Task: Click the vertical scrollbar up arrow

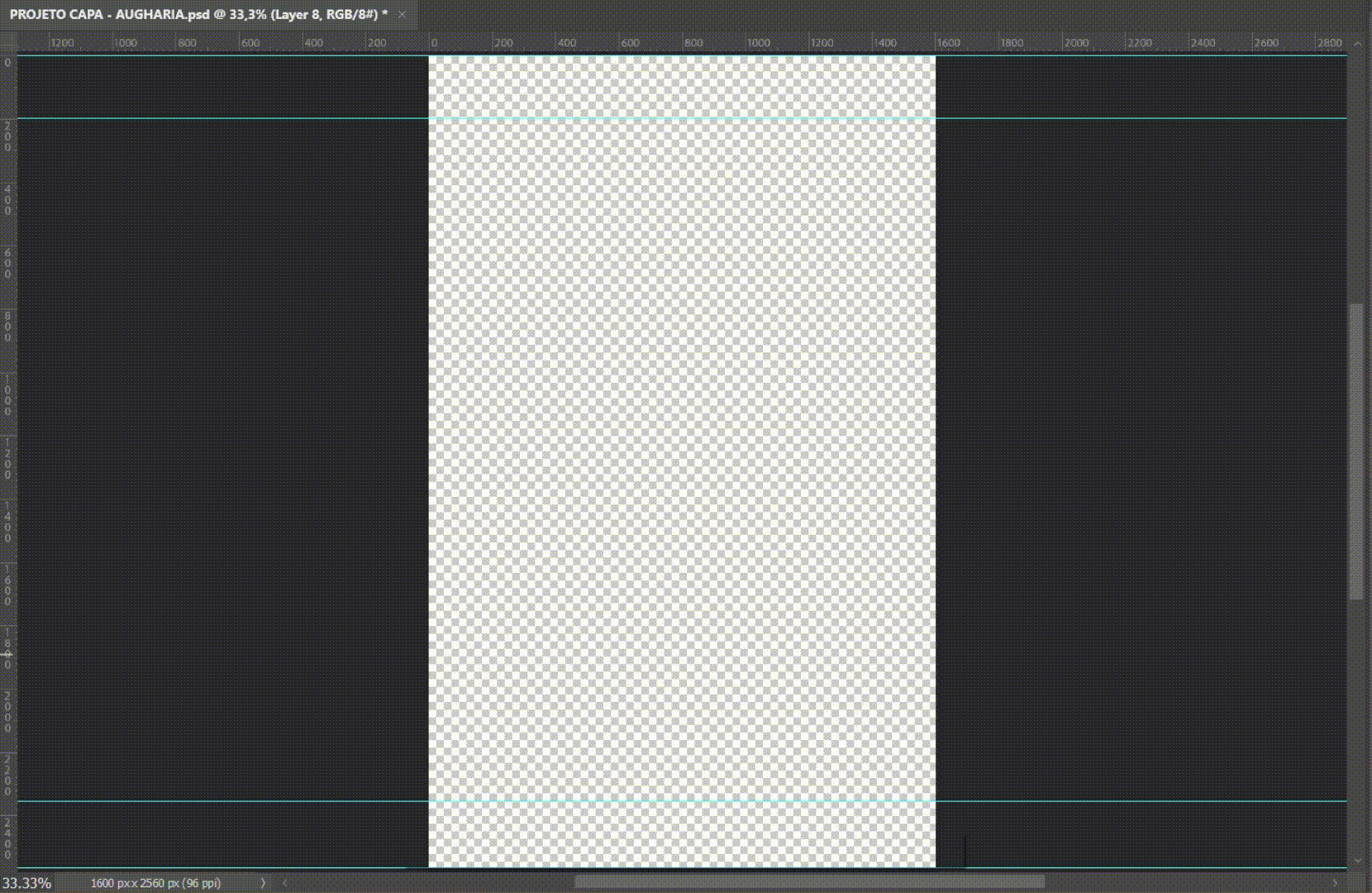Action: (1357, 42)
